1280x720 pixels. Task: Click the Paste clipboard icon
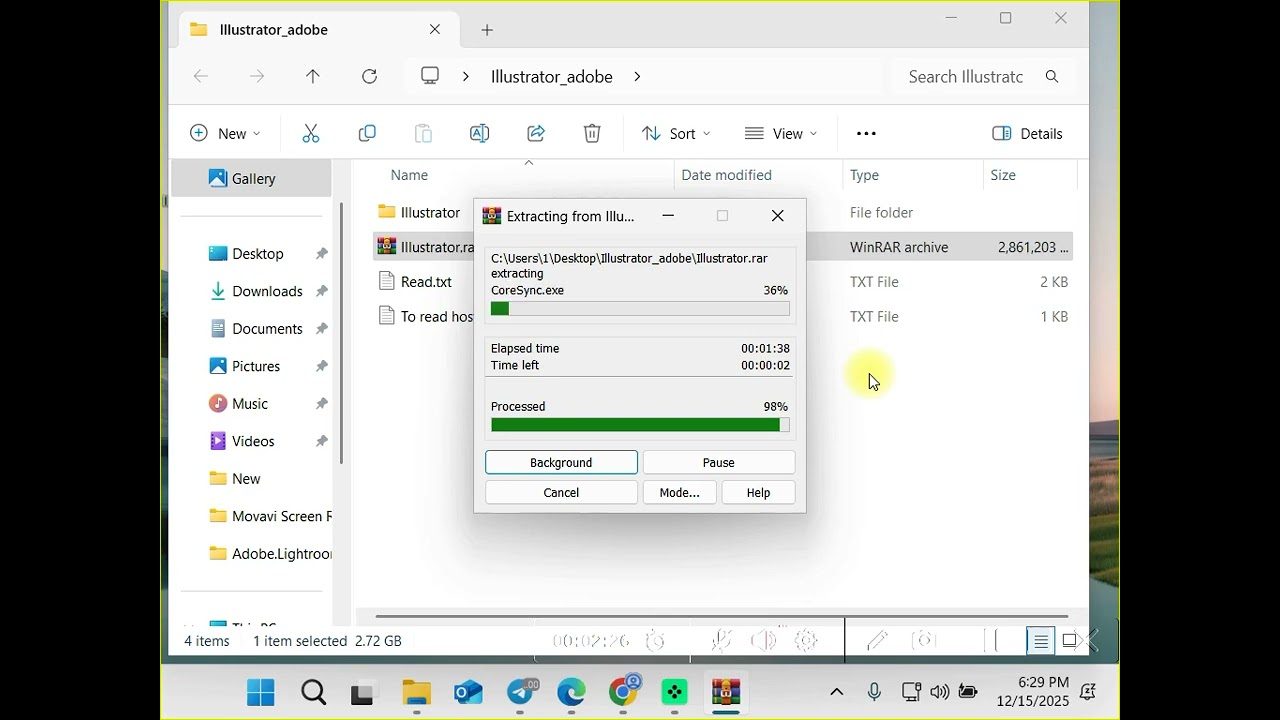(423, 133)
